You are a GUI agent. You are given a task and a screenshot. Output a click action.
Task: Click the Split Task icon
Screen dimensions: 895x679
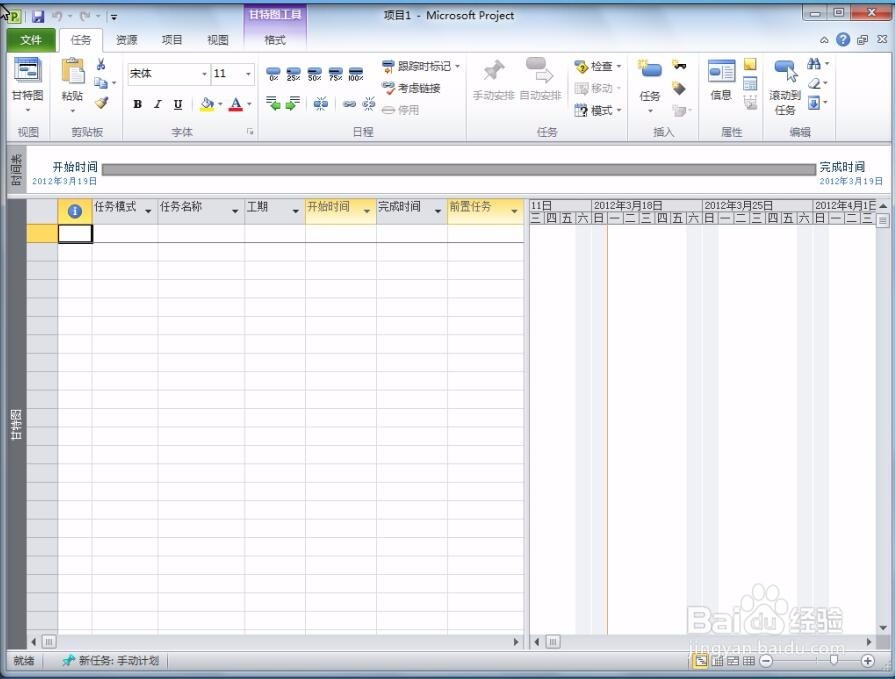pyautogui.click(x=321, y=103)
